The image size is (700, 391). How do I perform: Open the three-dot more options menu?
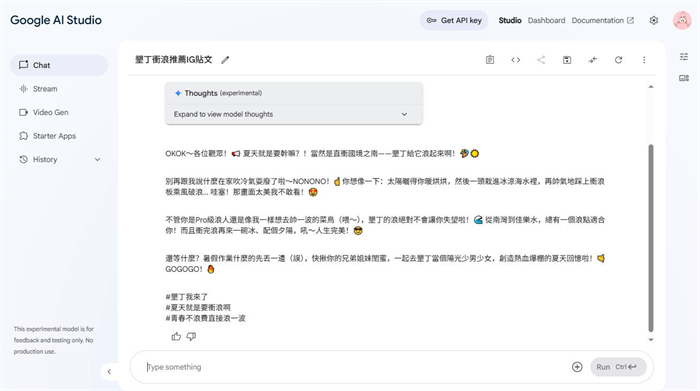[644, 60]
